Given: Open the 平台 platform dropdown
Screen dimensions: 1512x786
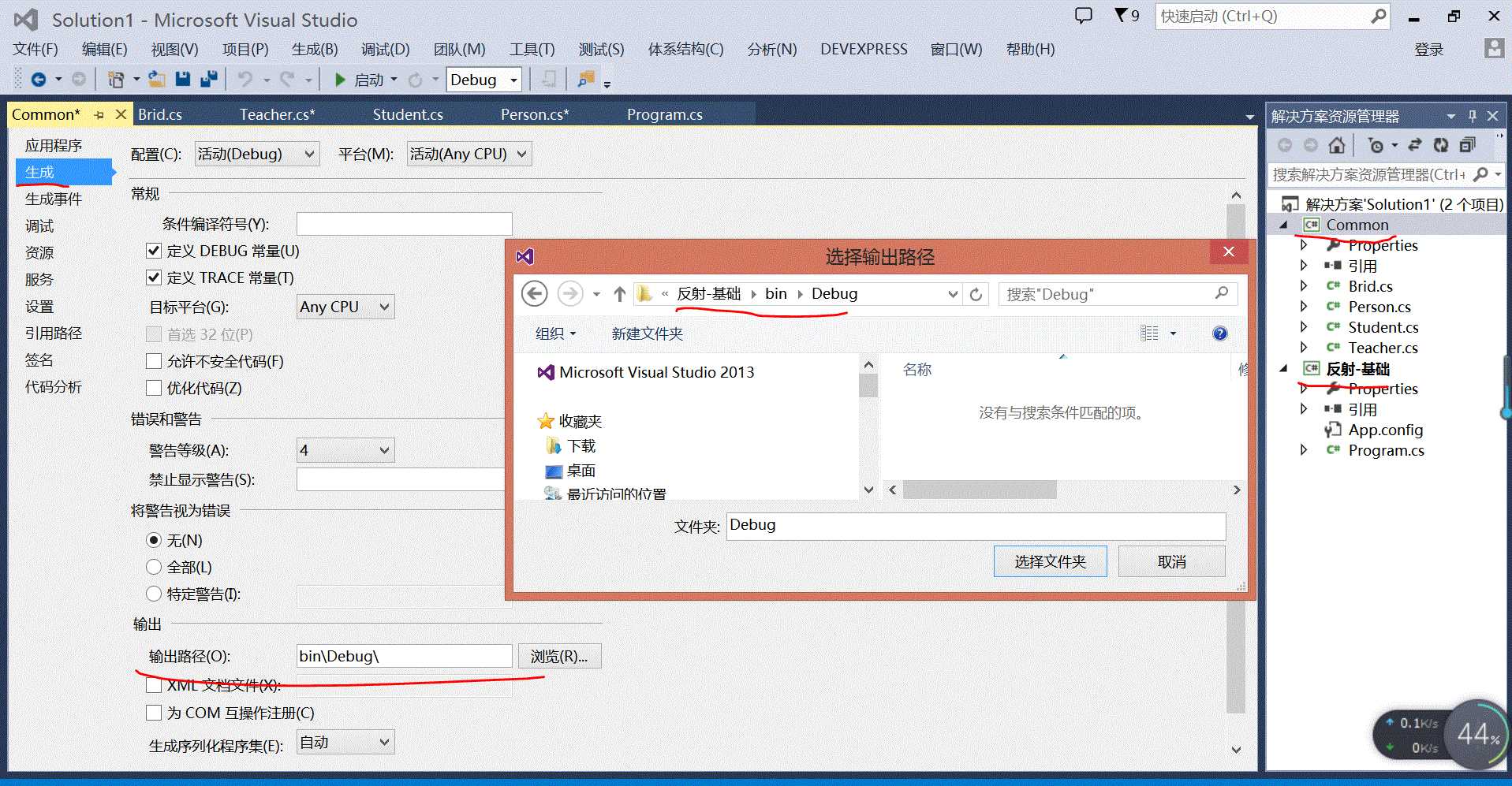Looking at the screenshot, I should tap(469, 154).
